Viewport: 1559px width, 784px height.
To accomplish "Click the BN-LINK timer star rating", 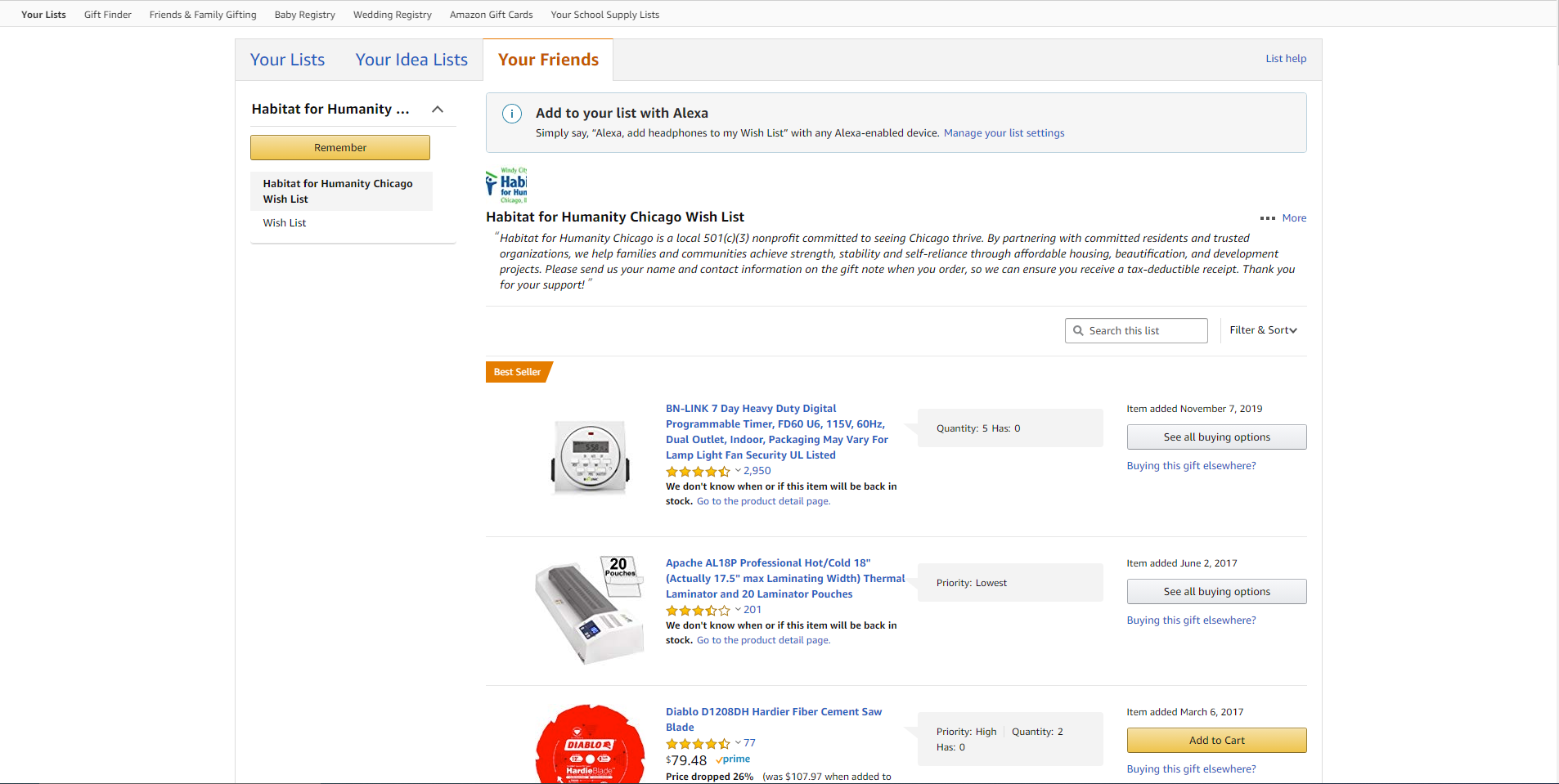I will pyautogui.click(x=698, y=472).
